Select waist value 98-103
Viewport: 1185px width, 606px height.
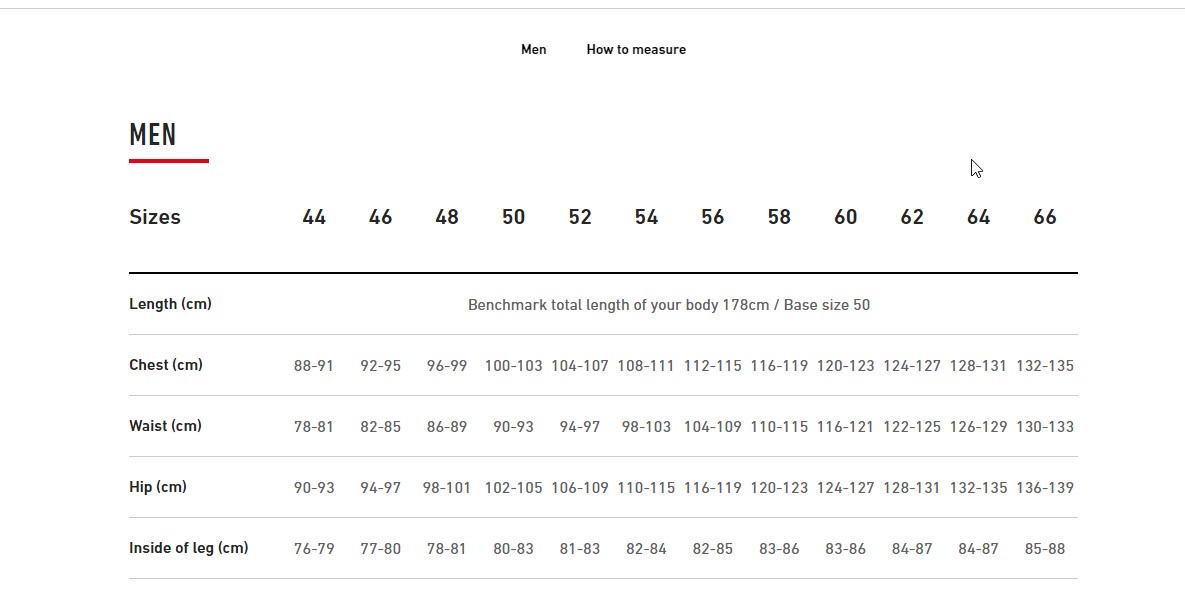[646, 427]
